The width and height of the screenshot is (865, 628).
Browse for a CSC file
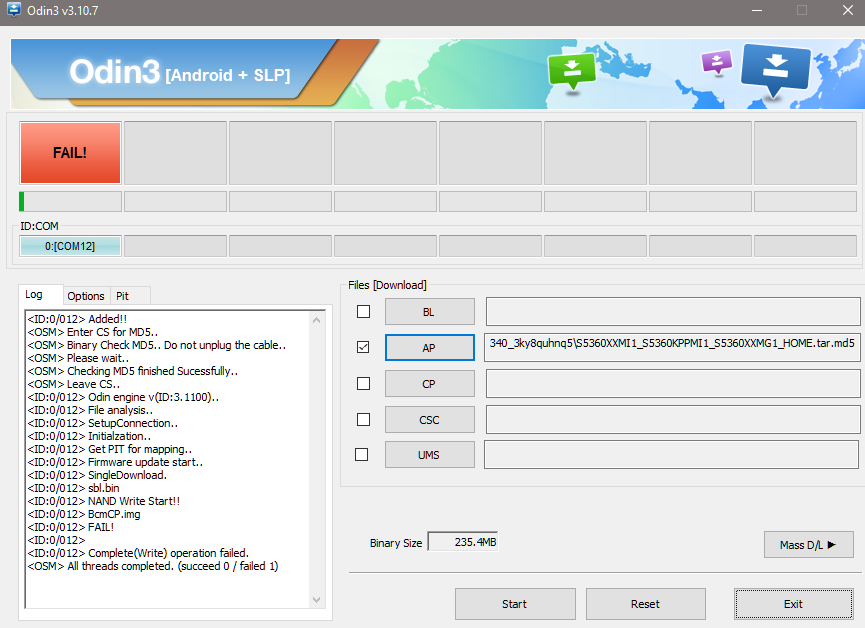pos(429,420)
